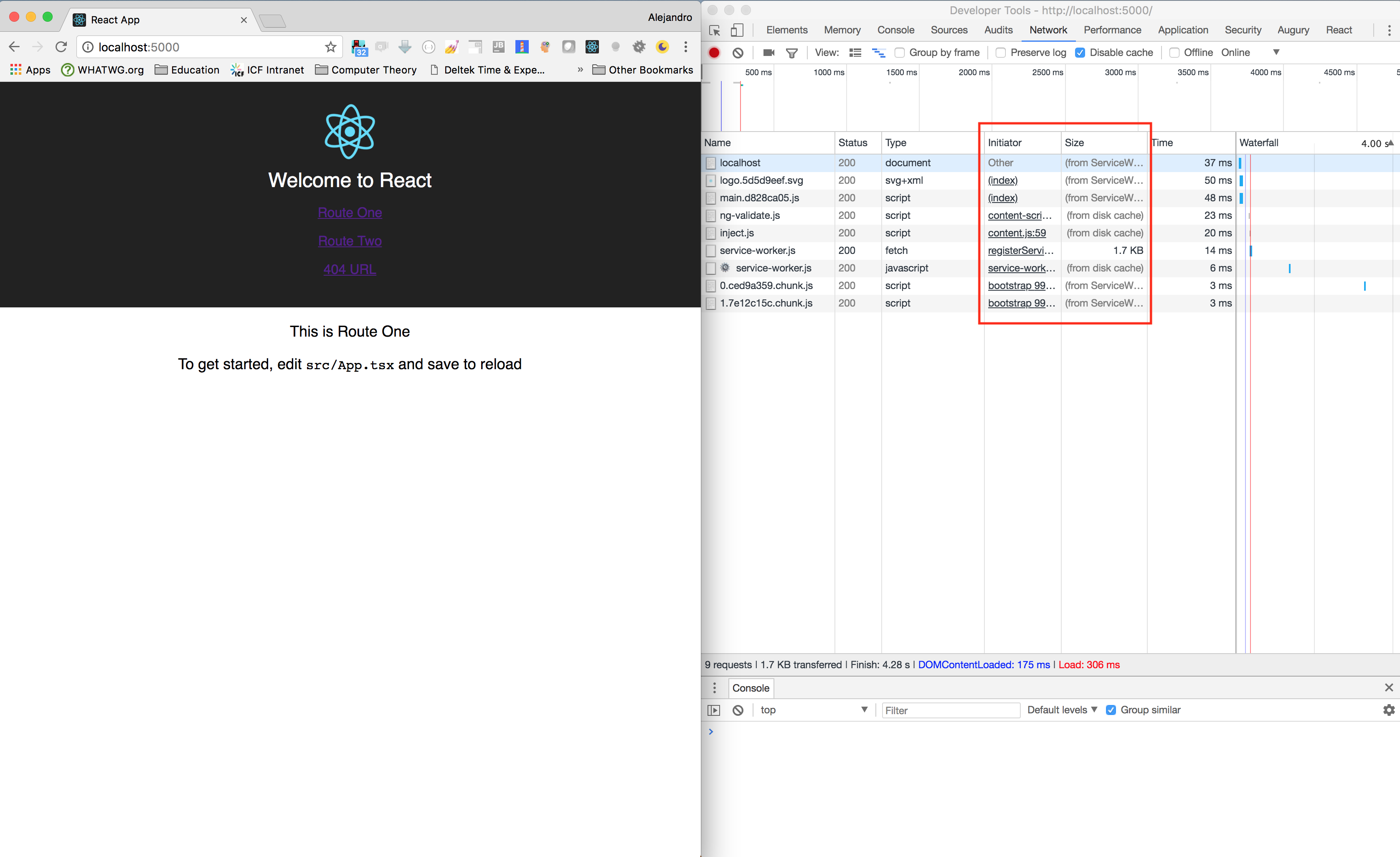Show the console sidebar icon
The image size is (1400, 857).
pos(714,710)
